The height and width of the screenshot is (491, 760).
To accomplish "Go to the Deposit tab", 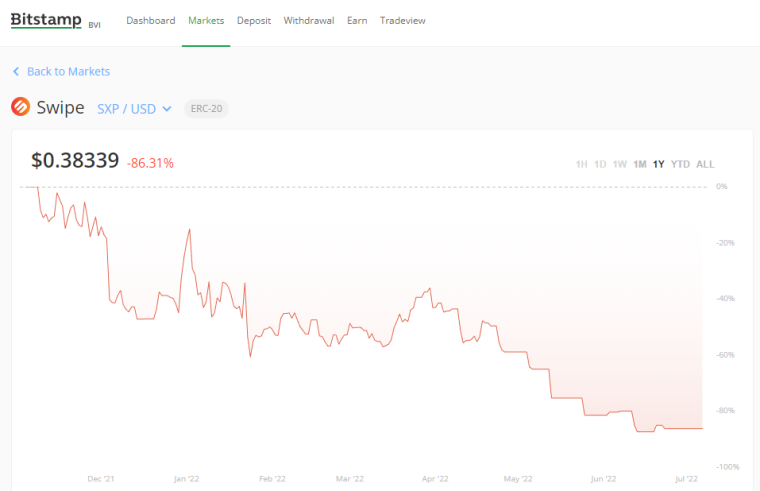I will pyautogui.click(x=253, y=21).
